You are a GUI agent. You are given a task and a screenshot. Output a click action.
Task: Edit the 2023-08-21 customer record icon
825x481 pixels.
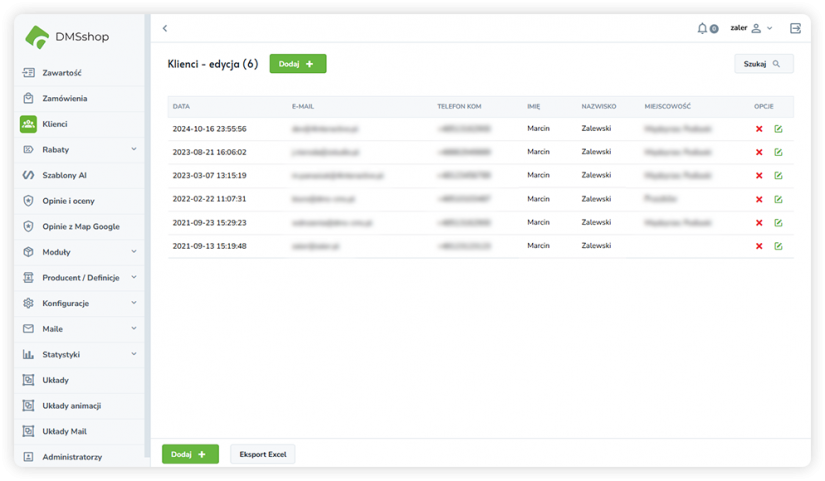click(778, 153)
